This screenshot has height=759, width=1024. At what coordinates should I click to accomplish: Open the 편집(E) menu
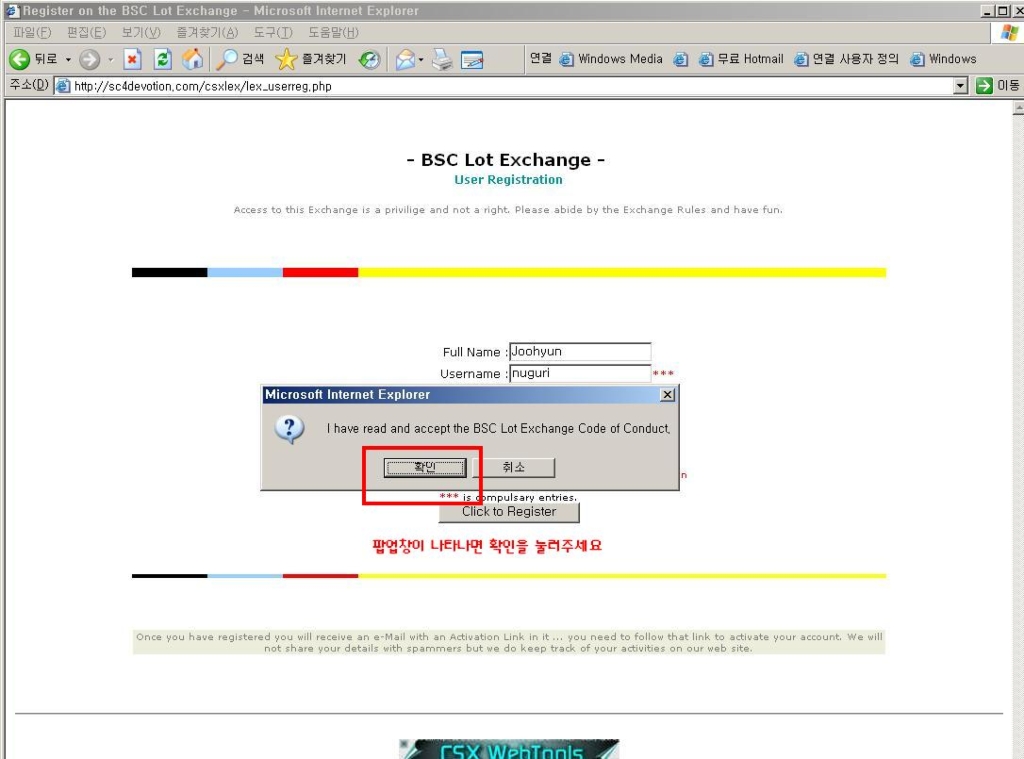click(x=86, y=32)
